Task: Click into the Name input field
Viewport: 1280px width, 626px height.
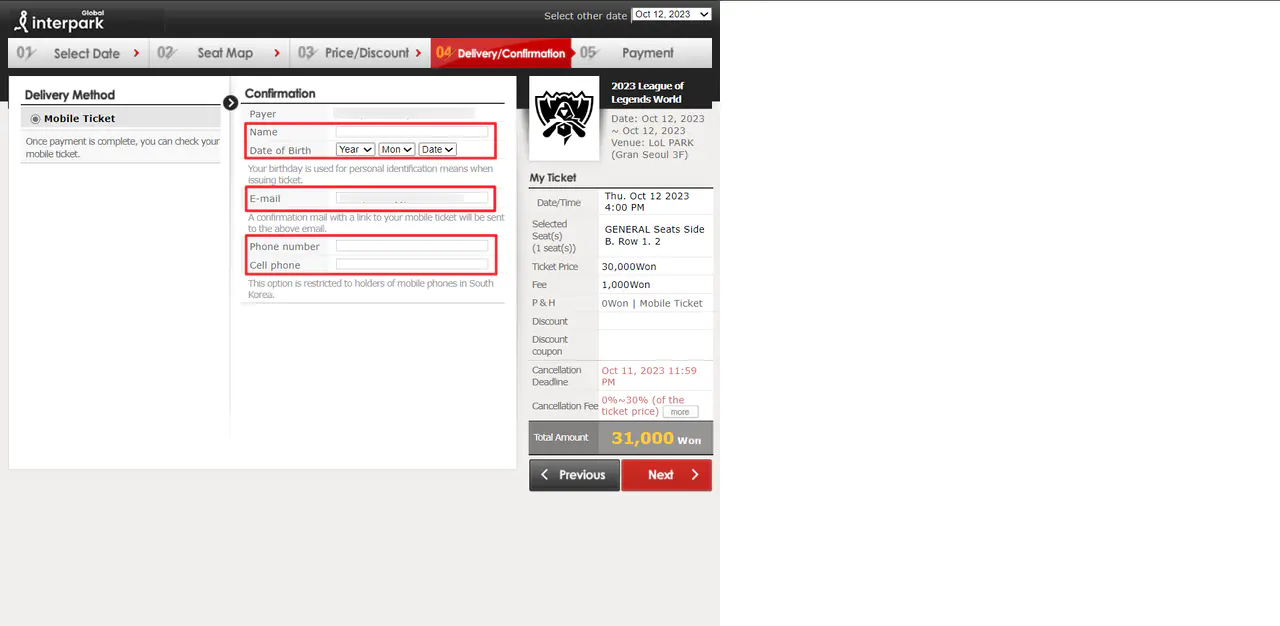Action: [x=412, y=132]
